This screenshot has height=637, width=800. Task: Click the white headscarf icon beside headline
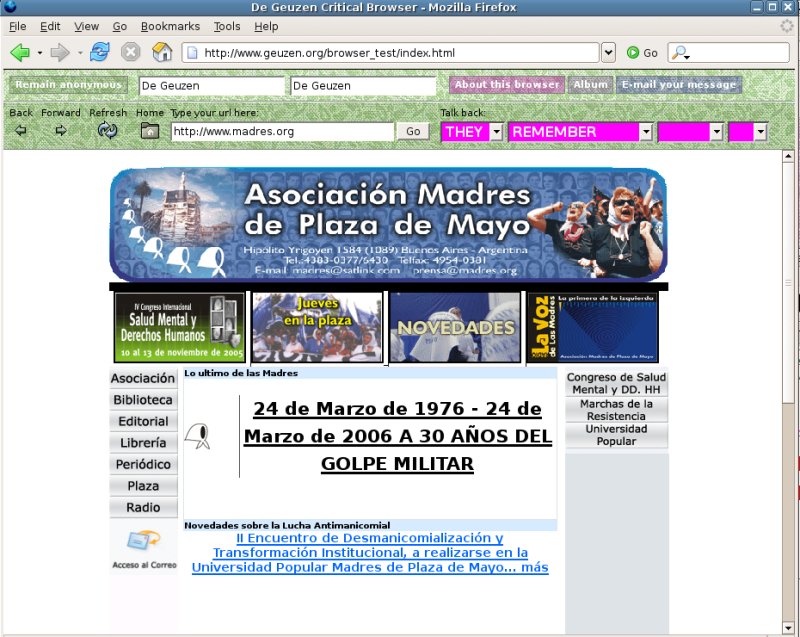tap(198, 436)
